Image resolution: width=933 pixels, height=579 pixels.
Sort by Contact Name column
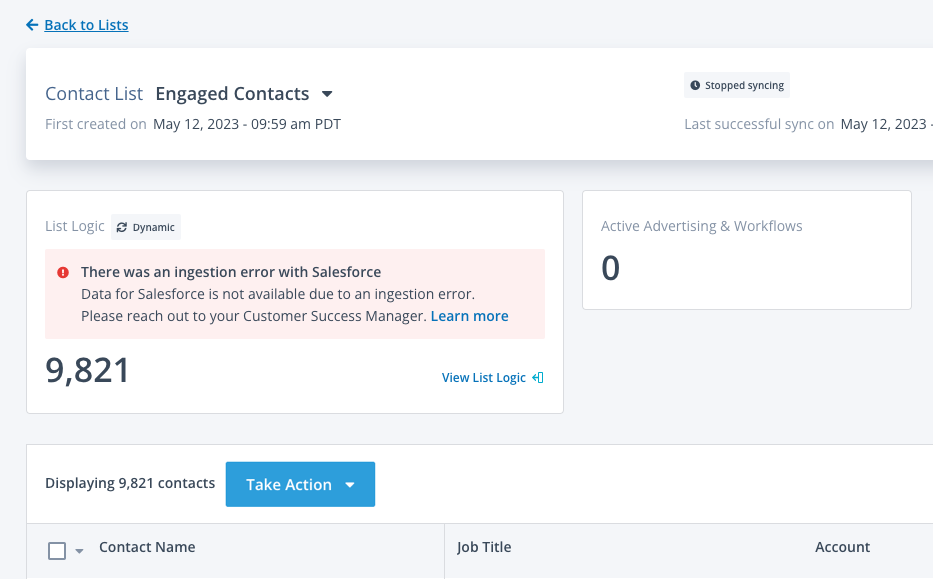(x=147, y=547)
